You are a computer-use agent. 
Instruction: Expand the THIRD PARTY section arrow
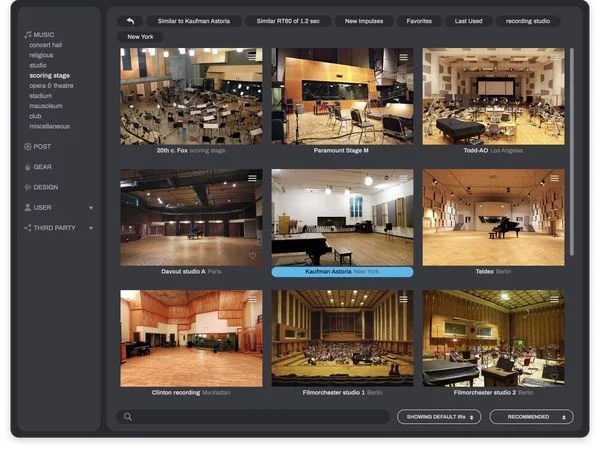click(91, 228)
